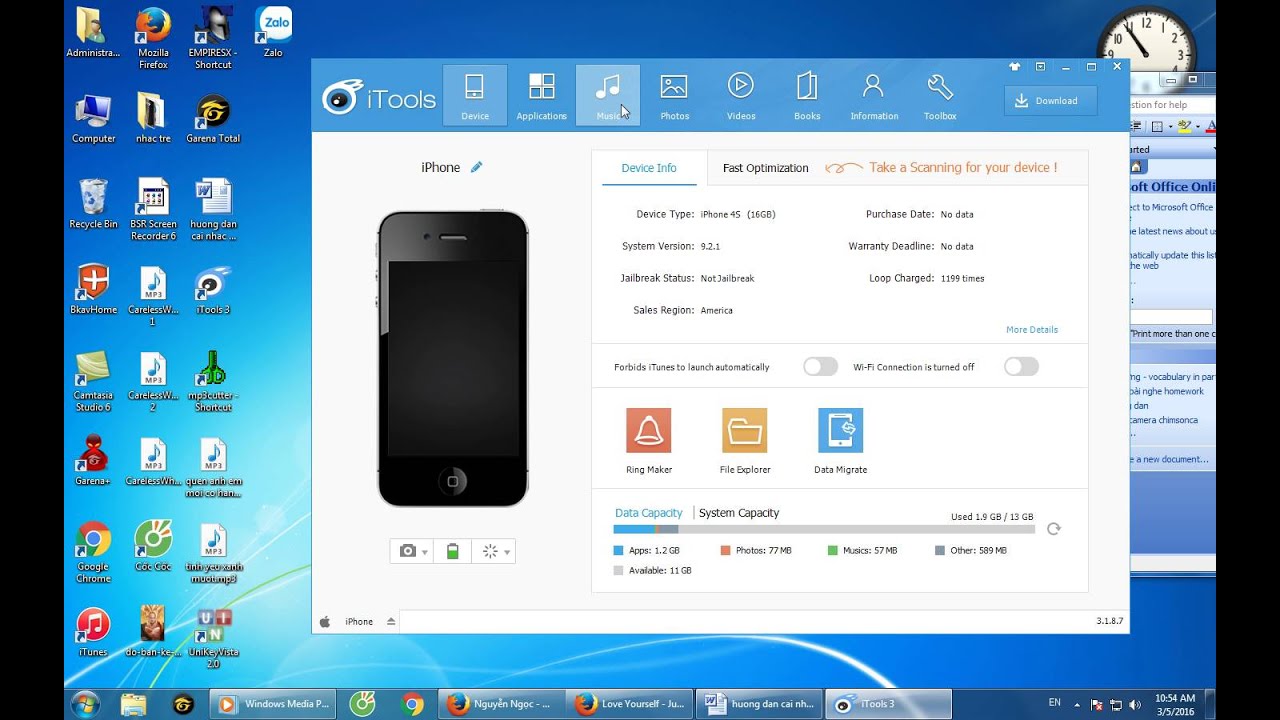Click a new document link in Word pane
Image resolution: width=1280 pixels, height=720 pixels.
pyautogui.click(x=1171, y=459)
